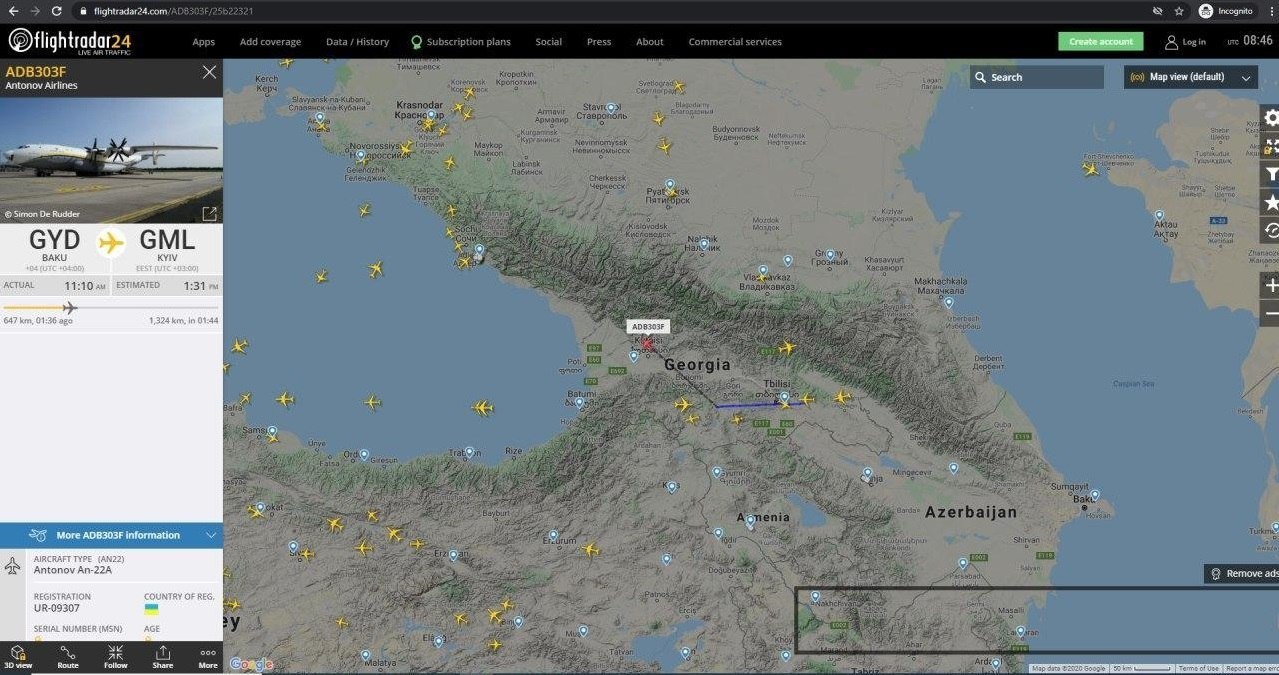Bookmark this page with the star
The width and height of the screenshot is (1279, 675).
1179,10
